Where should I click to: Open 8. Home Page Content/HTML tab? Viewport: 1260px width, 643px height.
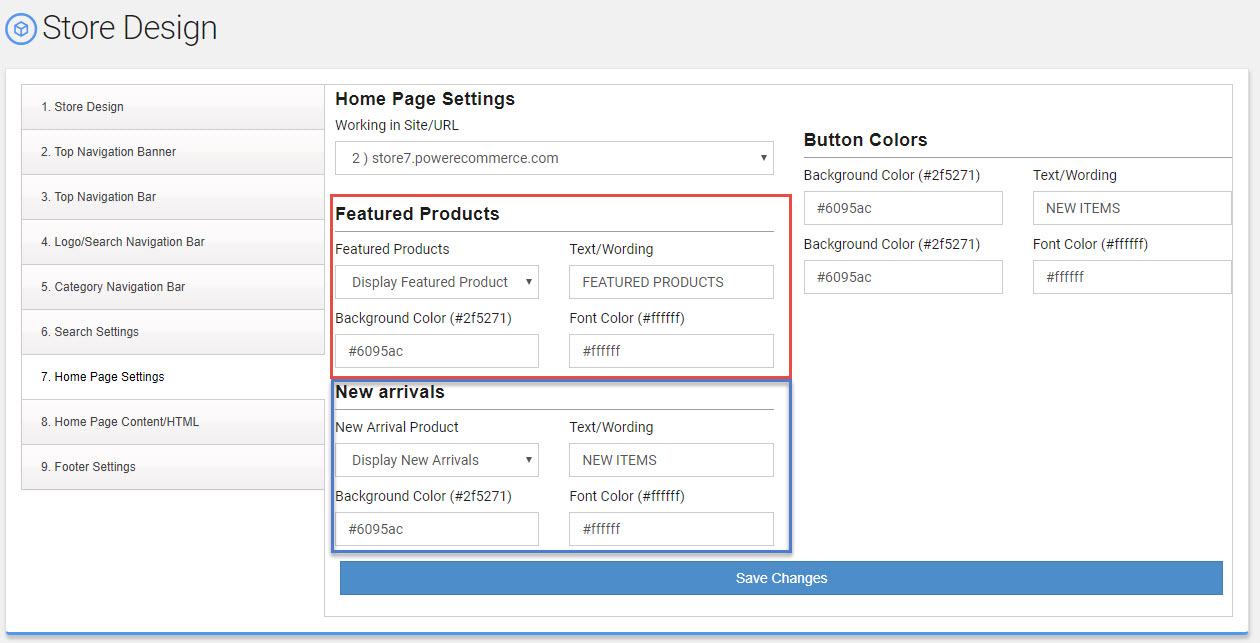[172, 422]
